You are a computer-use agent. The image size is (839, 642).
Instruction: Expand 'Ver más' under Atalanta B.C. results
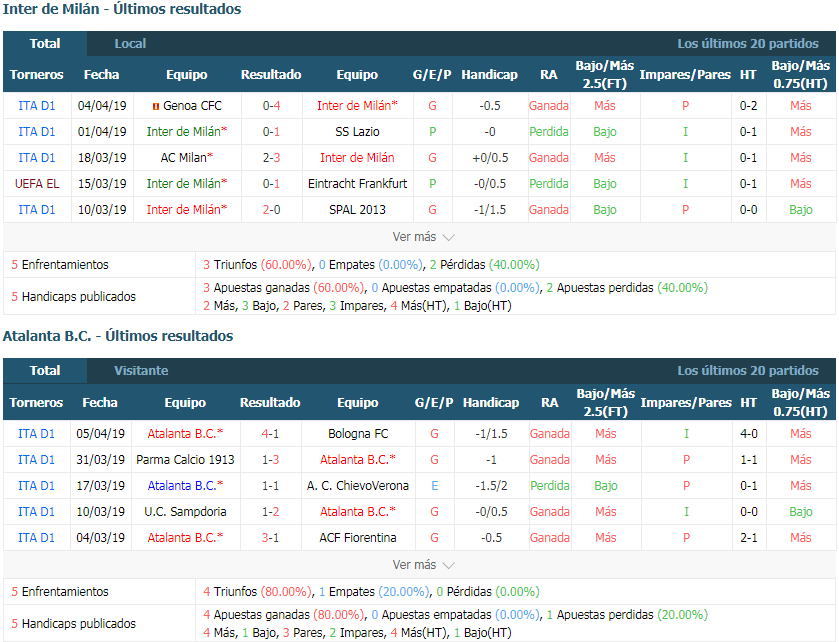[423, 564]
